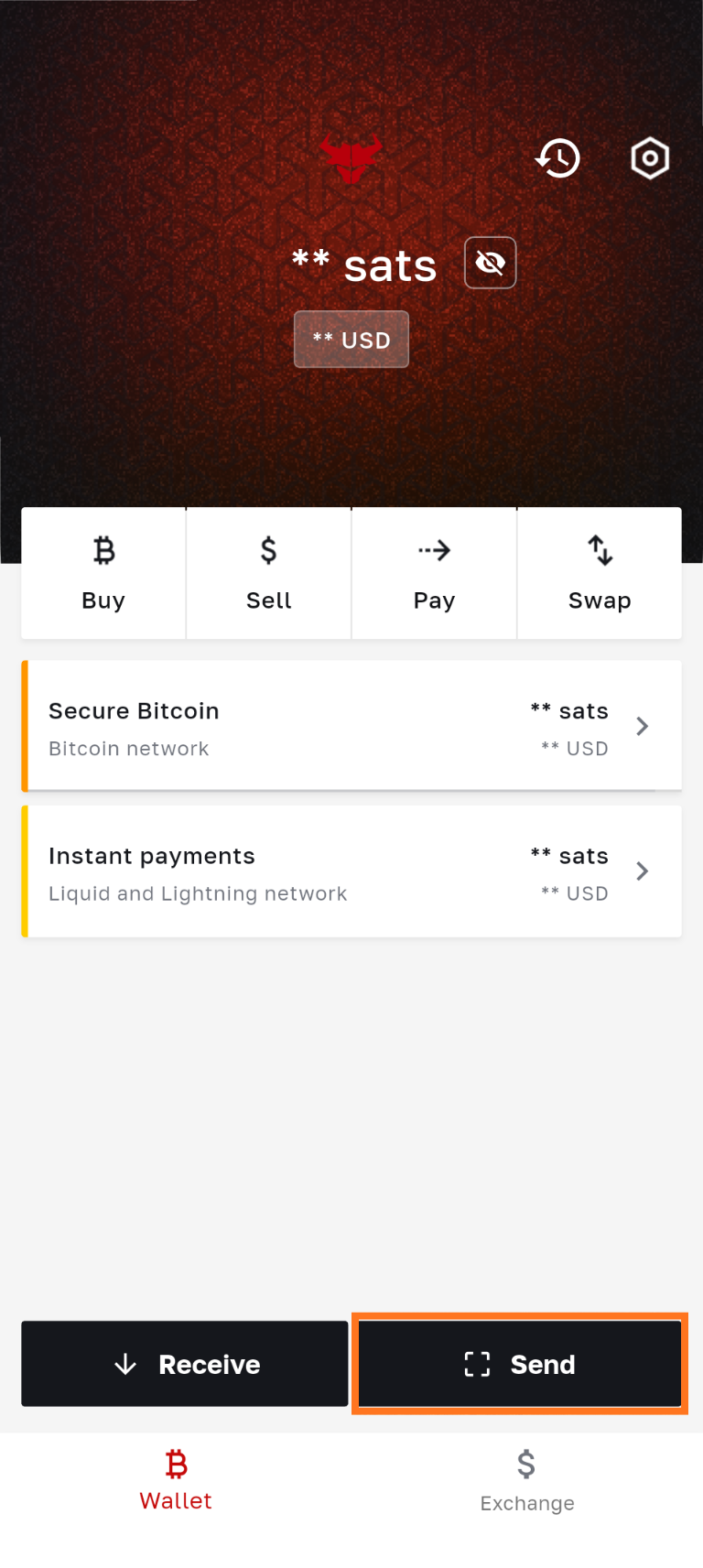Open transaction history clock icon
Screen dimensions: 703x1568
click(557, 158)
